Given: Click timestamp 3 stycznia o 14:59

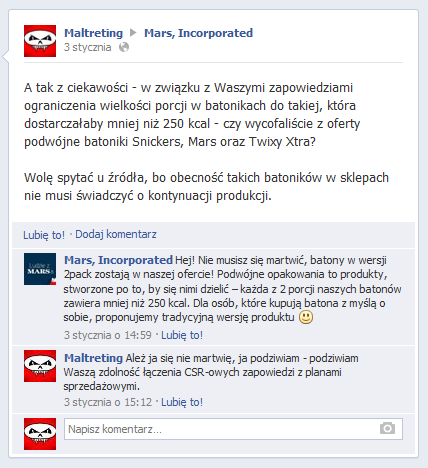Looking at the screenshot, I should [108, 335].
